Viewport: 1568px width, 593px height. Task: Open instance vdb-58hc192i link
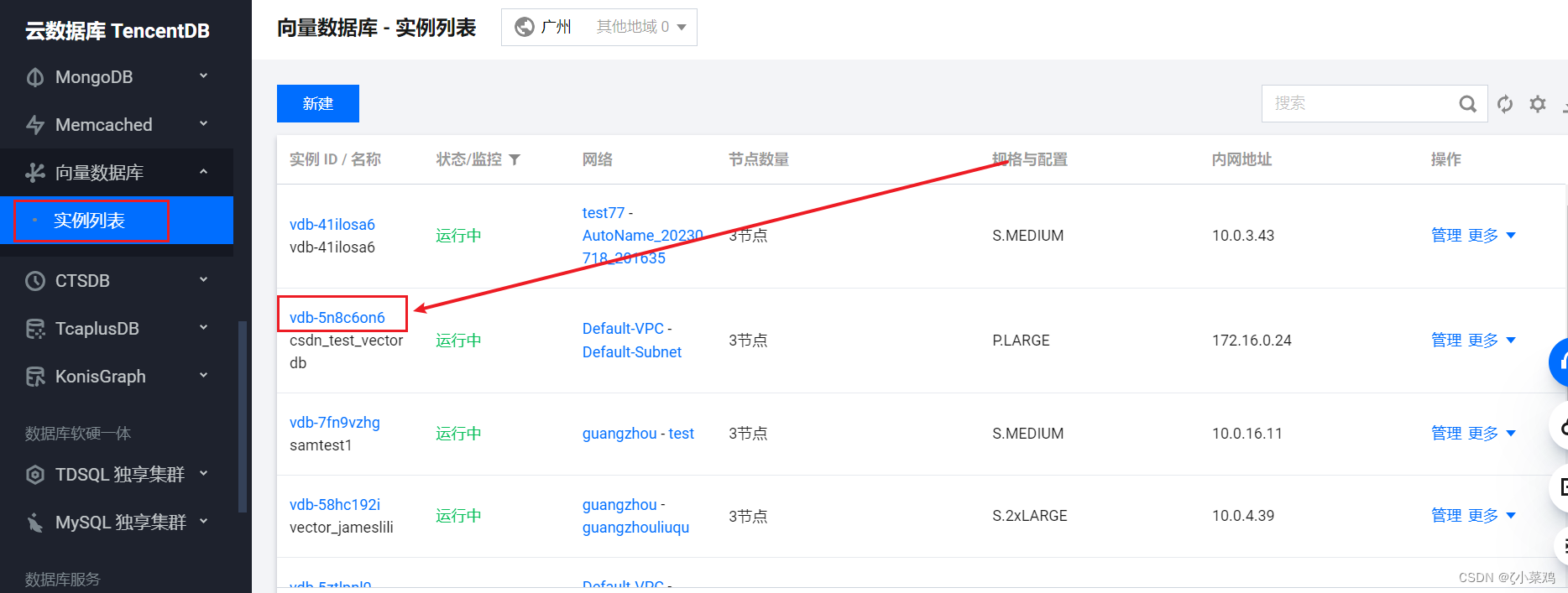coord(335,505)
